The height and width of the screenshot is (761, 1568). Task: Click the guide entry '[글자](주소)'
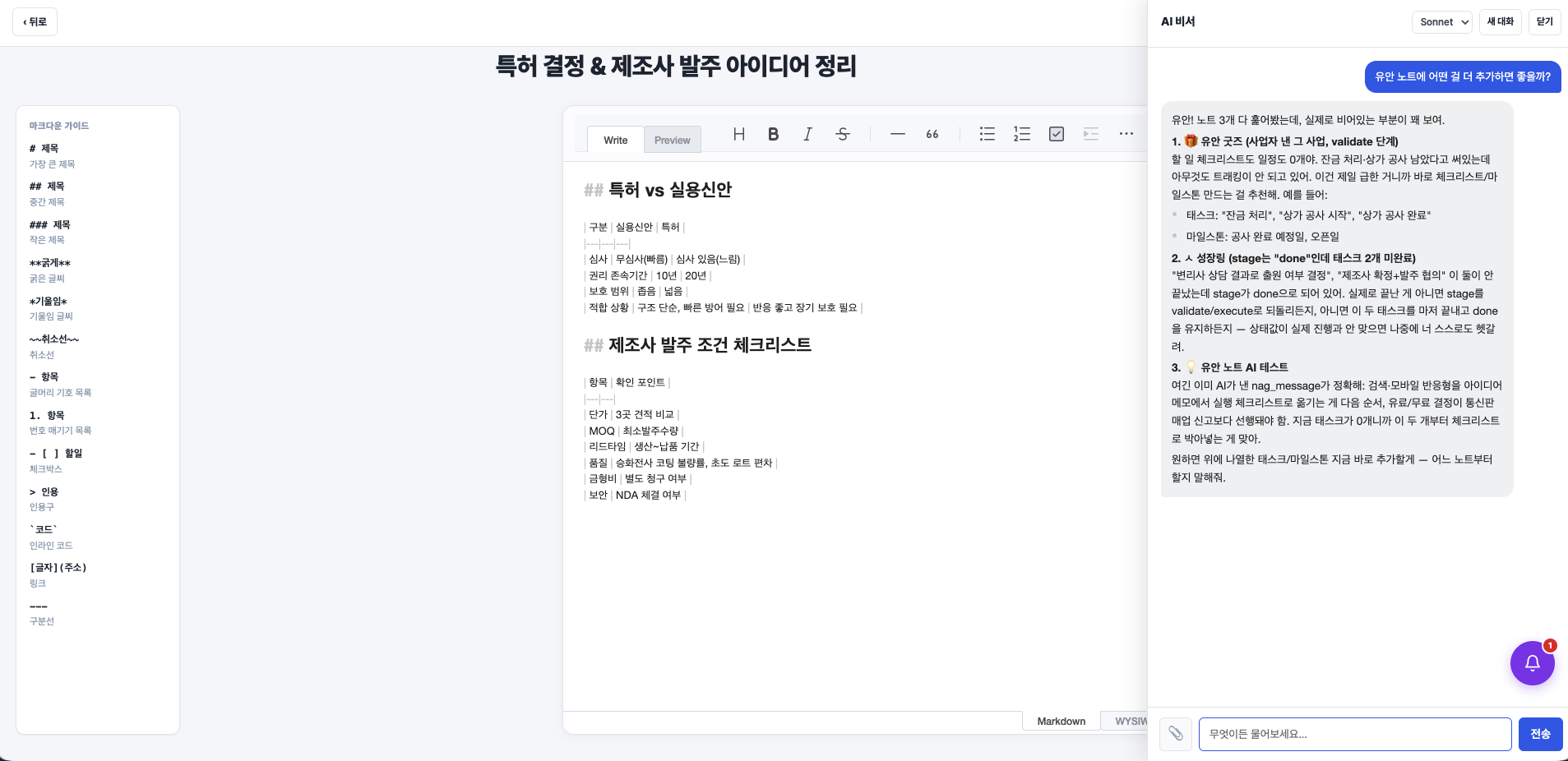click(58, 568)
